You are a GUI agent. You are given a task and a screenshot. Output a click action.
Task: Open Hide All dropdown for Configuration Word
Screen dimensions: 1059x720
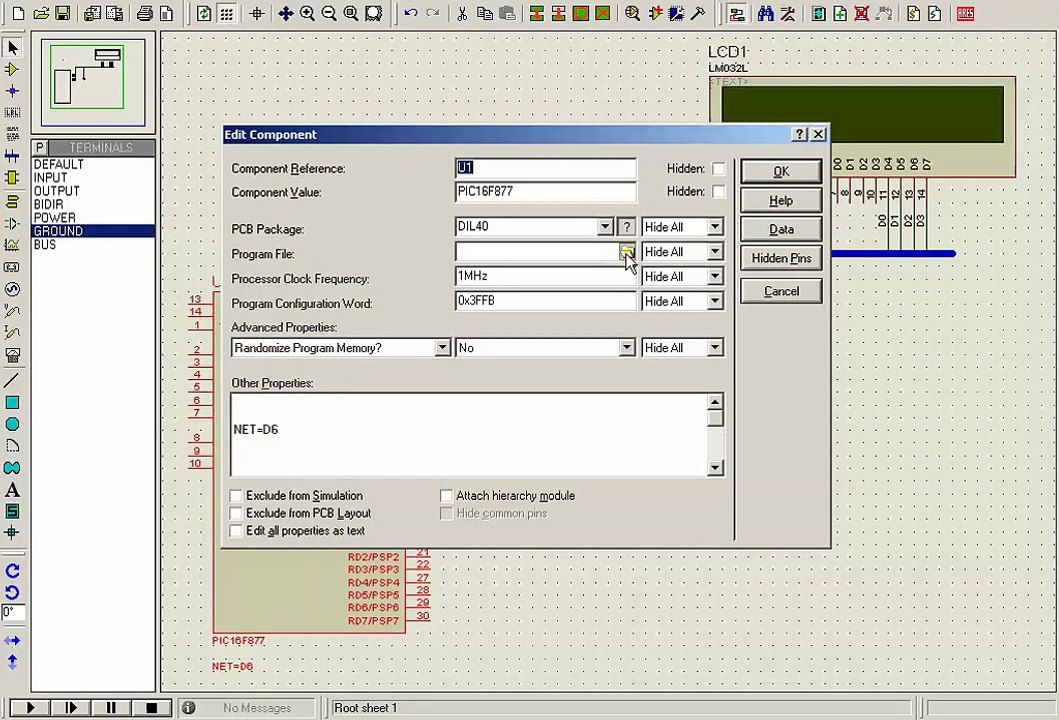[x=715, y=301]
